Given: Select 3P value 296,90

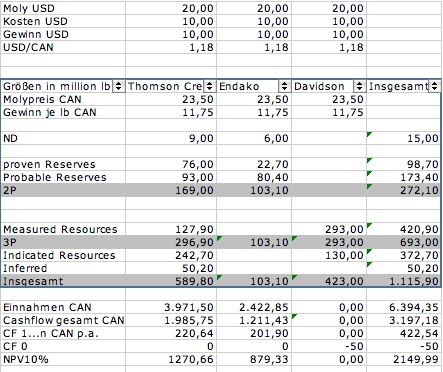Looking at the screenshot, I should [x=171, y=242].
